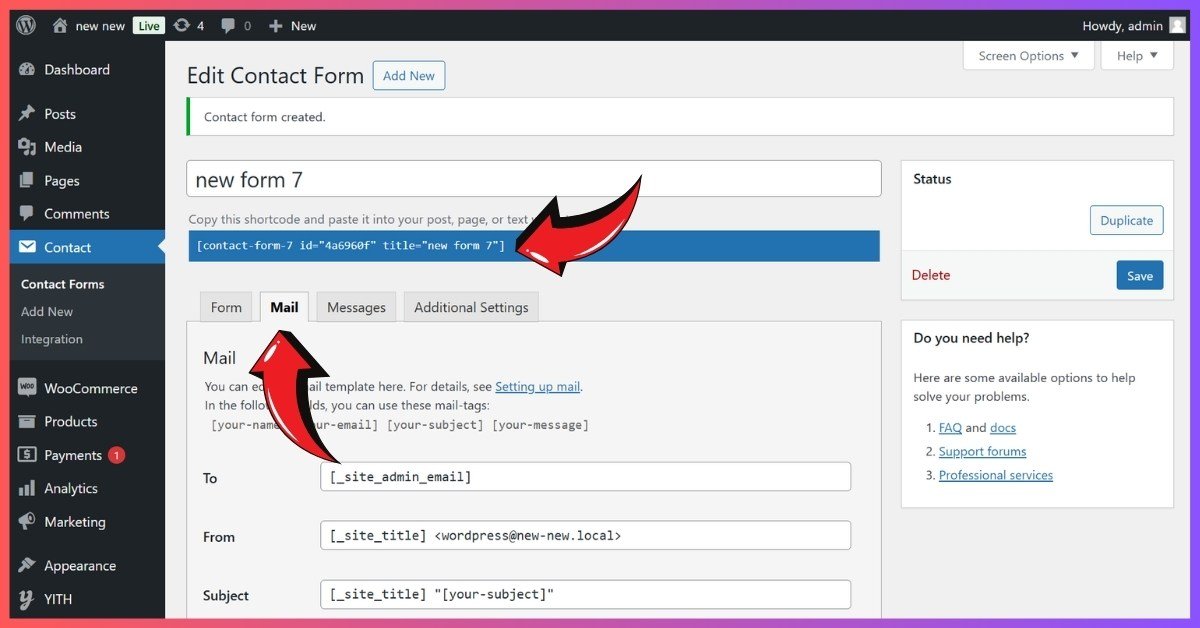The height and width of the screenshot is (628, 1200).
Task: Click the To field with _site_admin_email
Action: 586,477
